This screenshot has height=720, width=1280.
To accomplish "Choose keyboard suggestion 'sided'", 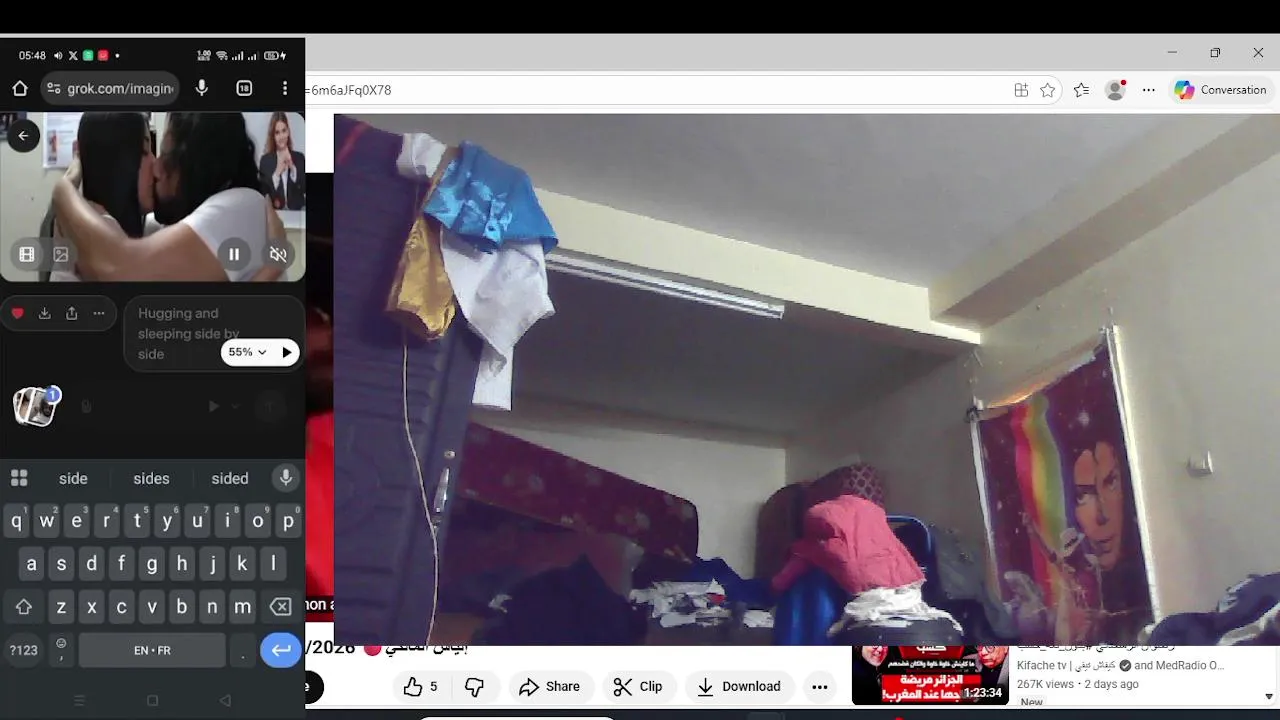I will coord(229,478).
